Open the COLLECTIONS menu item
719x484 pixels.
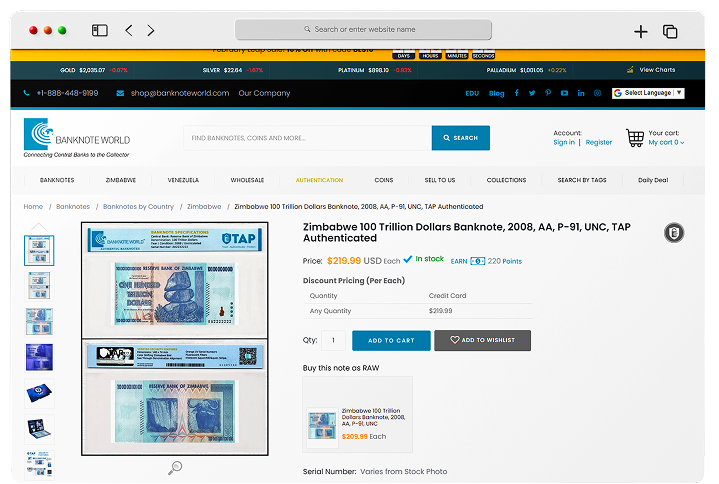506,180
